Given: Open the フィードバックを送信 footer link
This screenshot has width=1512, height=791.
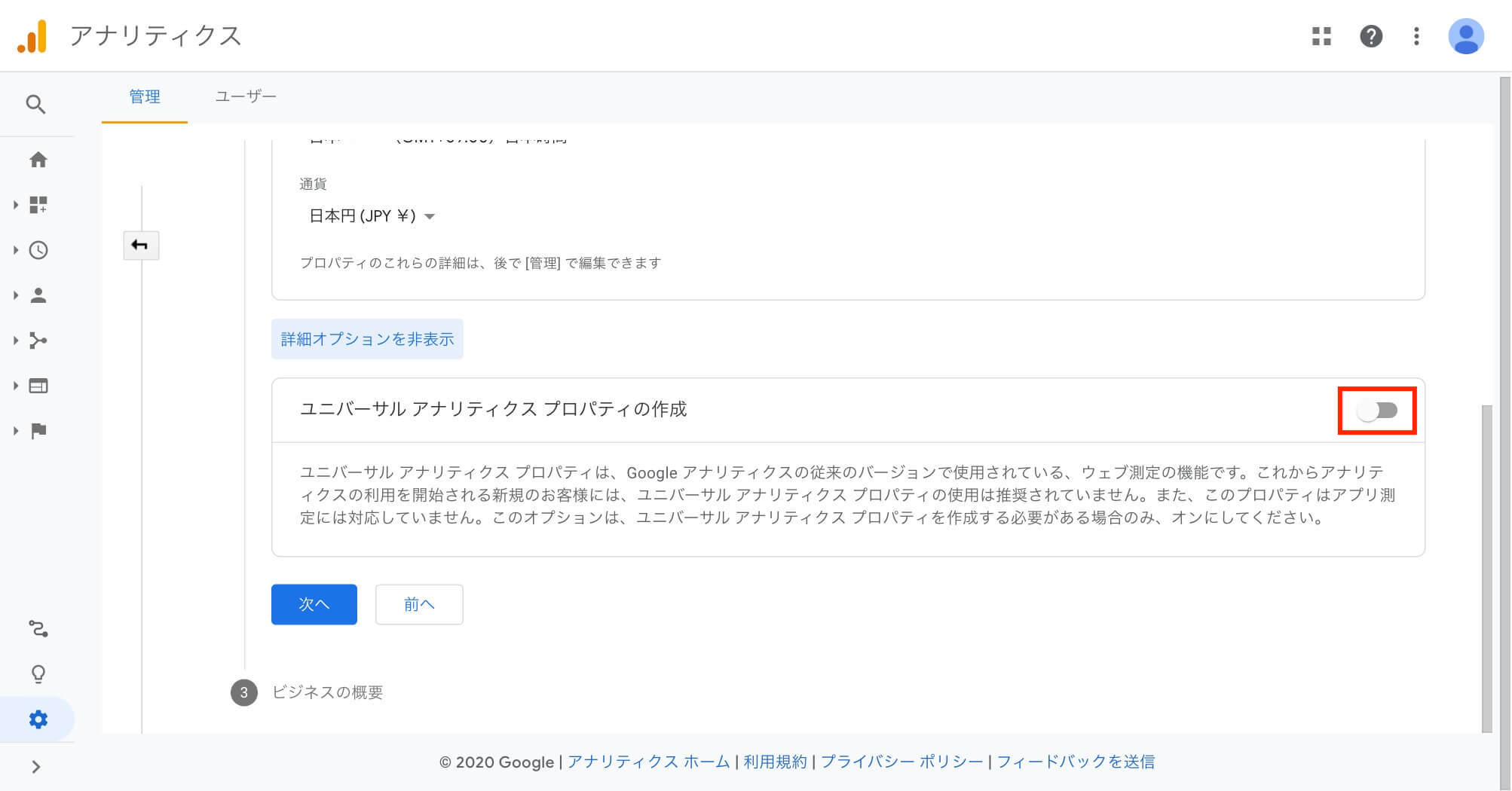Looking at the screenshot, I should [1076, 762].
